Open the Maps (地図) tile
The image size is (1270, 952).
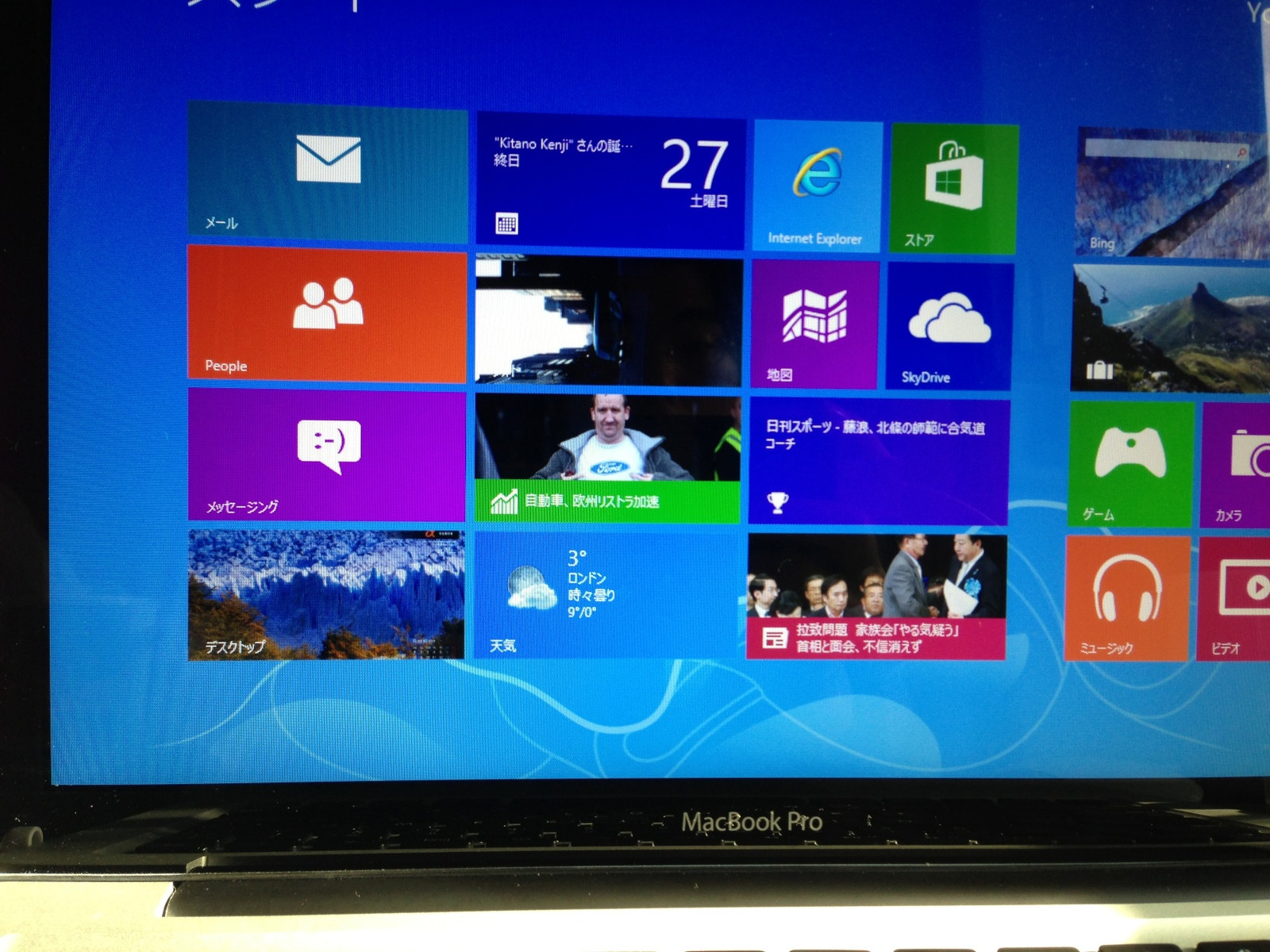[814, 324]
